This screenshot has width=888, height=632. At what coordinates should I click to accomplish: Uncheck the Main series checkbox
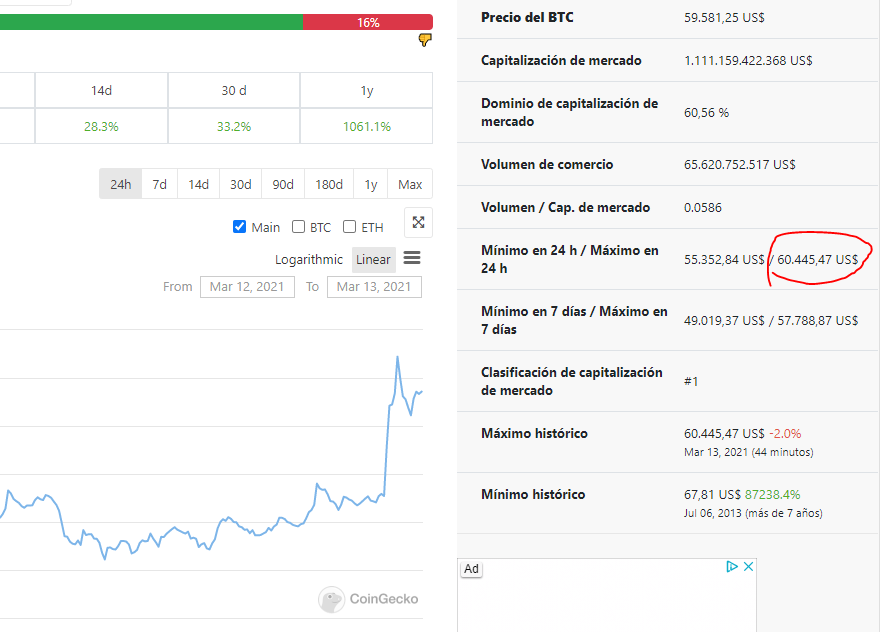coord(240,227)
